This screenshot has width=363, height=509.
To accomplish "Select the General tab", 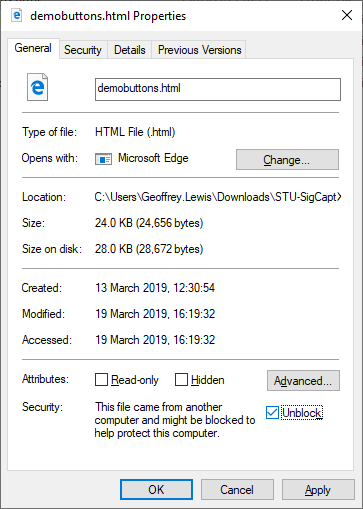I will tap(33, 48).
